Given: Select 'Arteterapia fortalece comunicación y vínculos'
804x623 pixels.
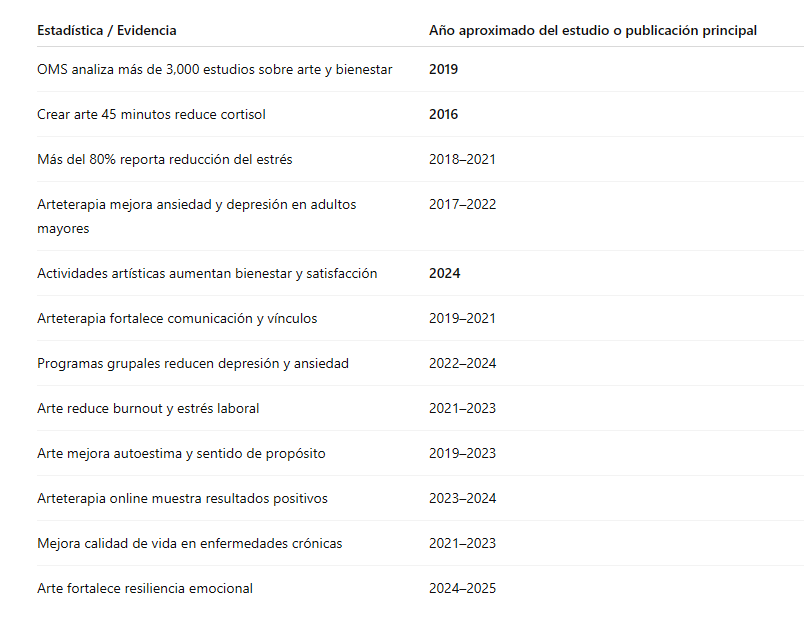Looking at the screenshot, I should pyautogui.click(x=177, y=318).
